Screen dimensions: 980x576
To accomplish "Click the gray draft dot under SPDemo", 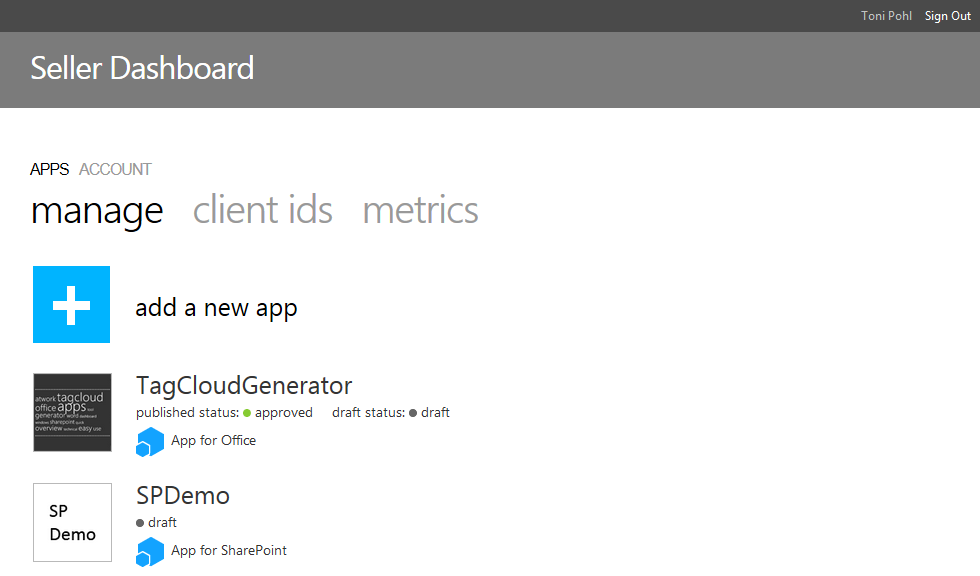I will pyautogui.click(x=140, y=523).
